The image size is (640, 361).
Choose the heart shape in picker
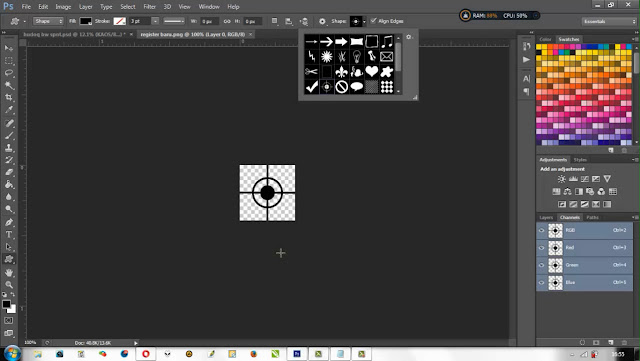click(x=371, y=71)
